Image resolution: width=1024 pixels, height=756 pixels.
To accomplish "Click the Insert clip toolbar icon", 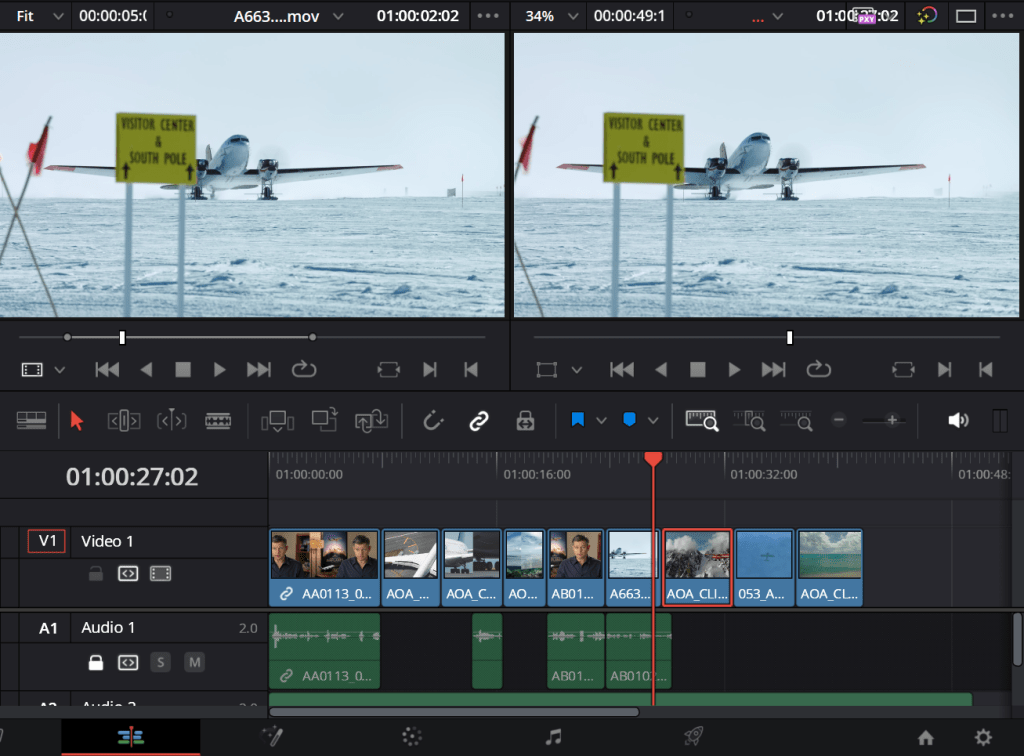I will 277,421.
